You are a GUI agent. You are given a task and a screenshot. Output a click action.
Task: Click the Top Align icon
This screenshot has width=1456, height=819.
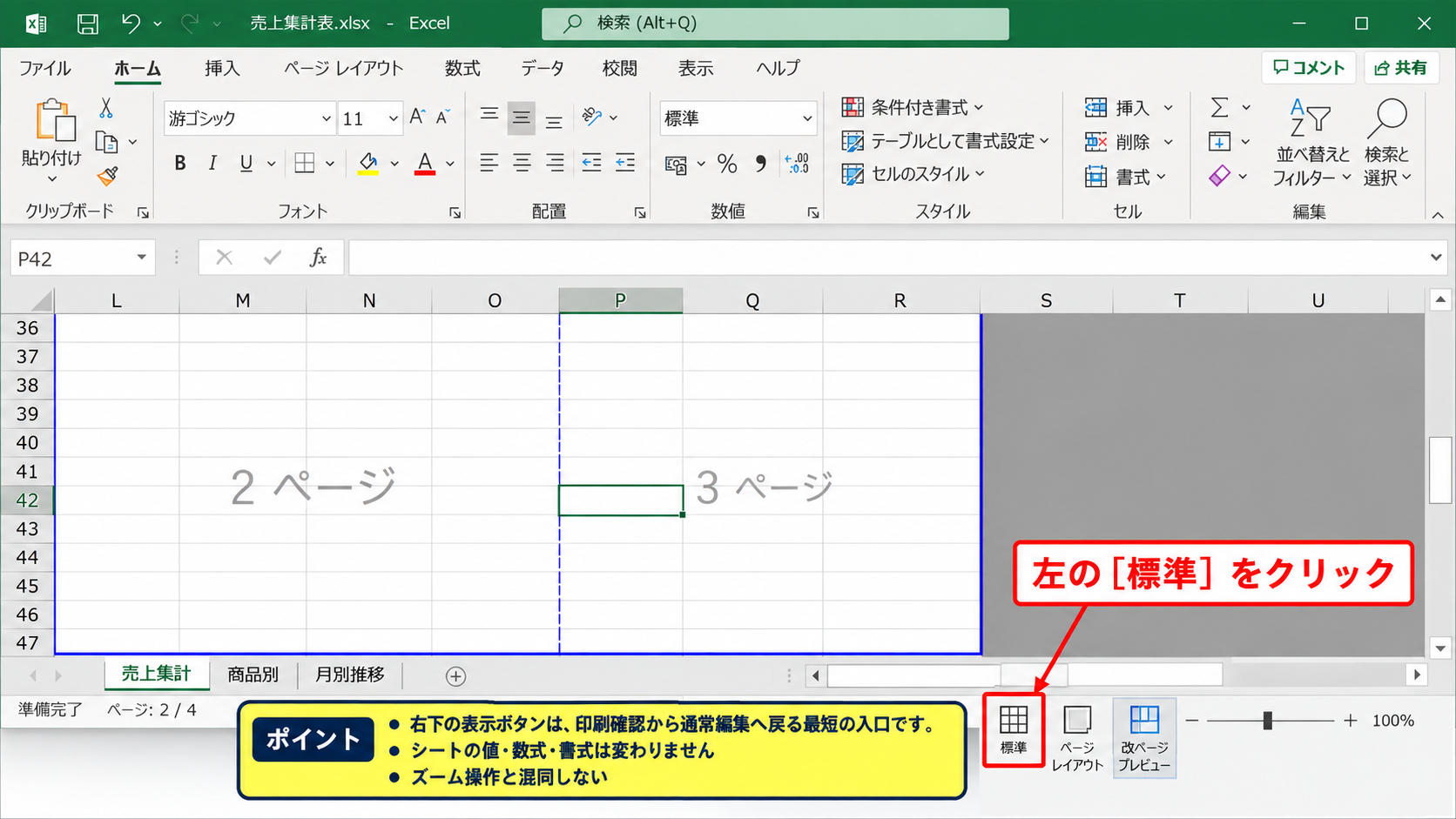(489, 115)
